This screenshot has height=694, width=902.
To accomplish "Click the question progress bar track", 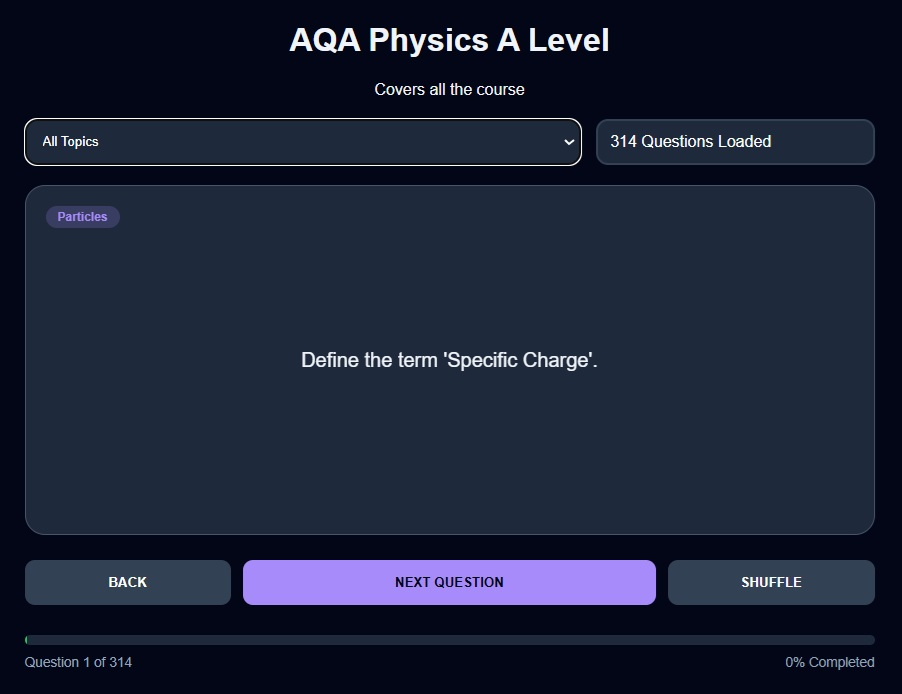I will tap(450, 640).
